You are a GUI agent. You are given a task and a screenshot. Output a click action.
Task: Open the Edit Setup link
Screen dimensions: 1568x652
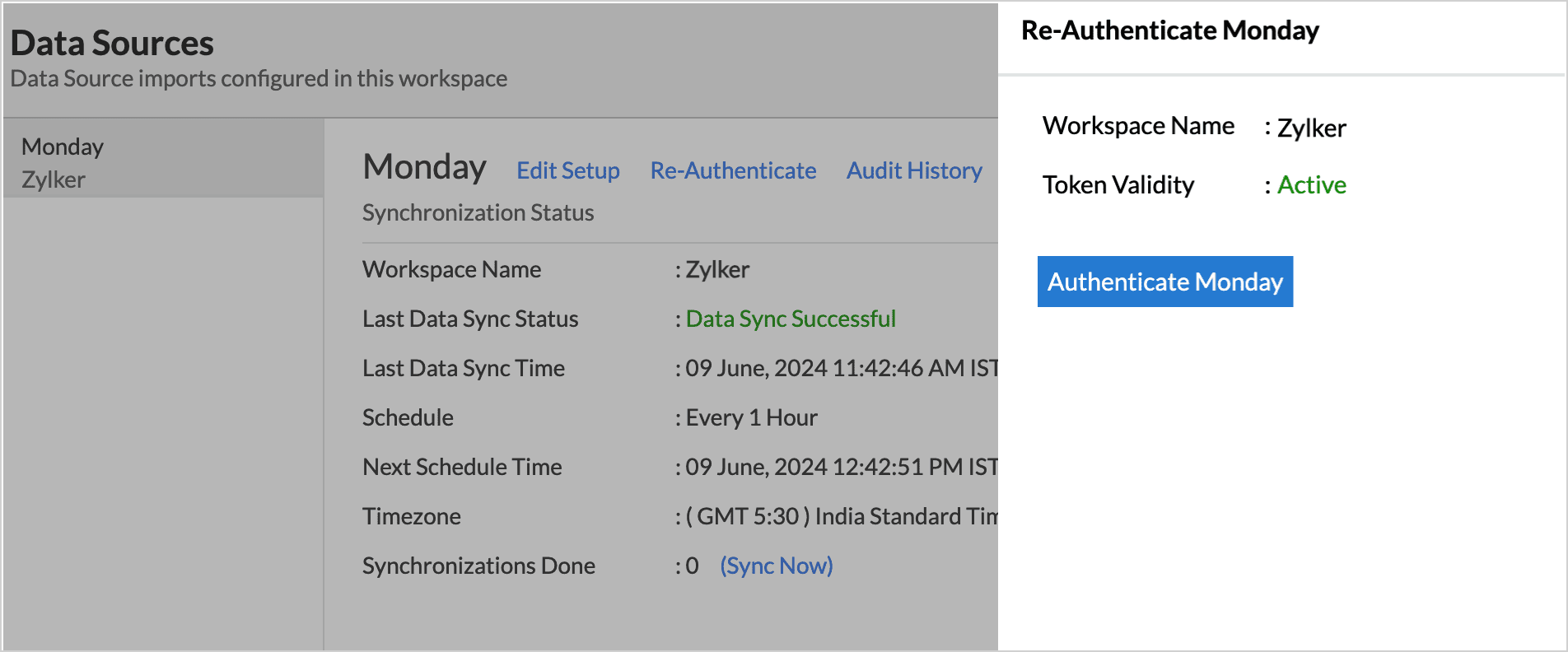568,170
